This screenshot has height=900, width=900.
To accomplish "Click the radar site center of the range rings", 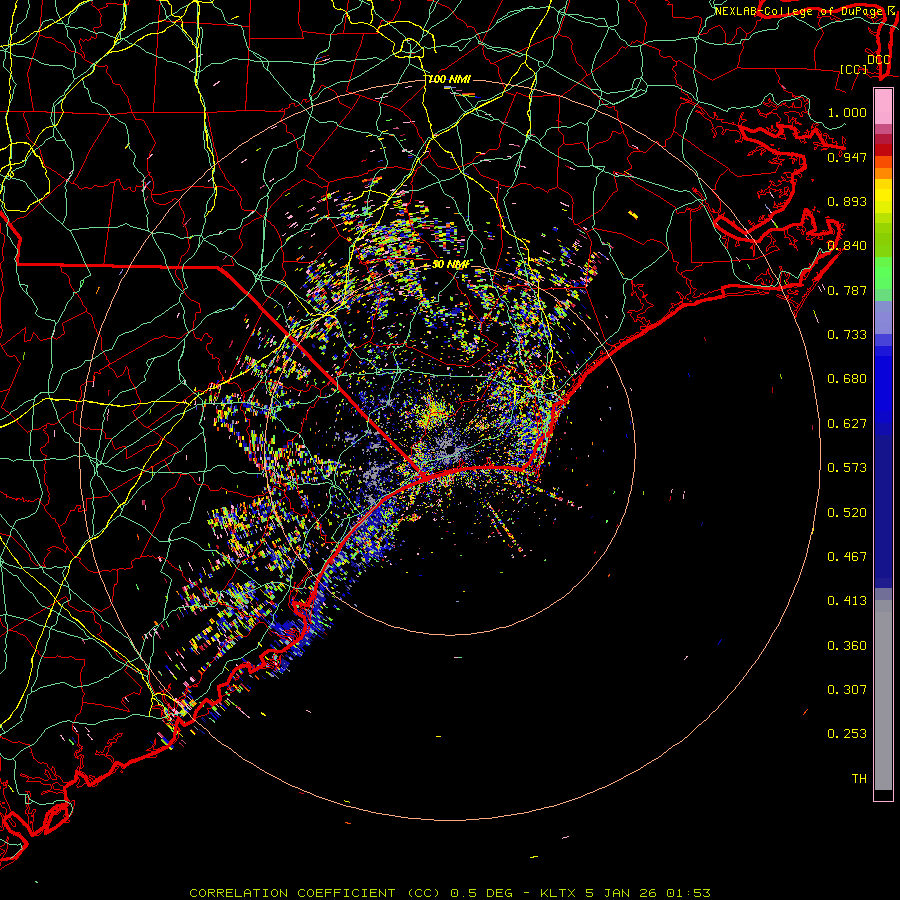I will coord(451,449).
